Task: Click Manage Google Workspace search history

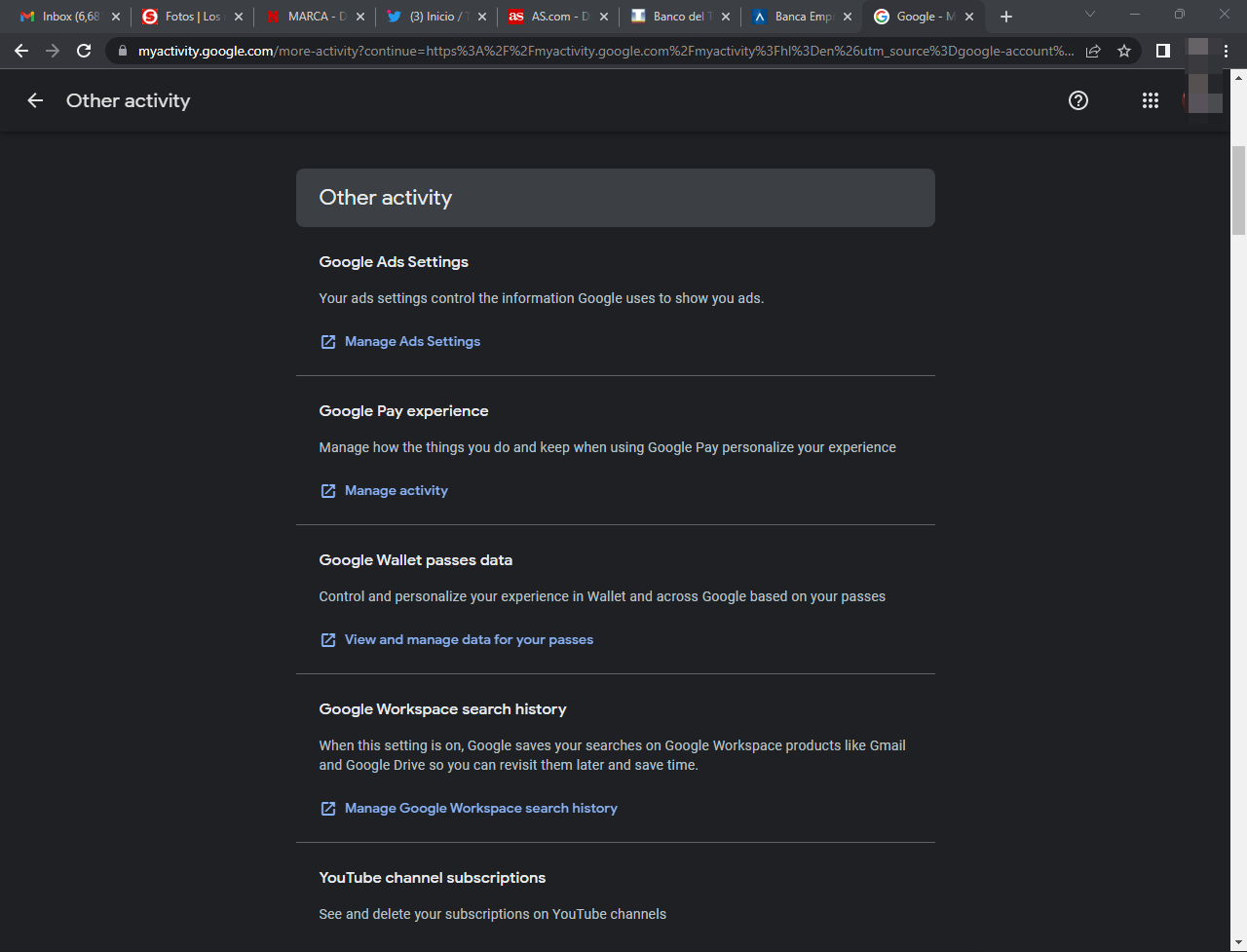Action: 480,808
